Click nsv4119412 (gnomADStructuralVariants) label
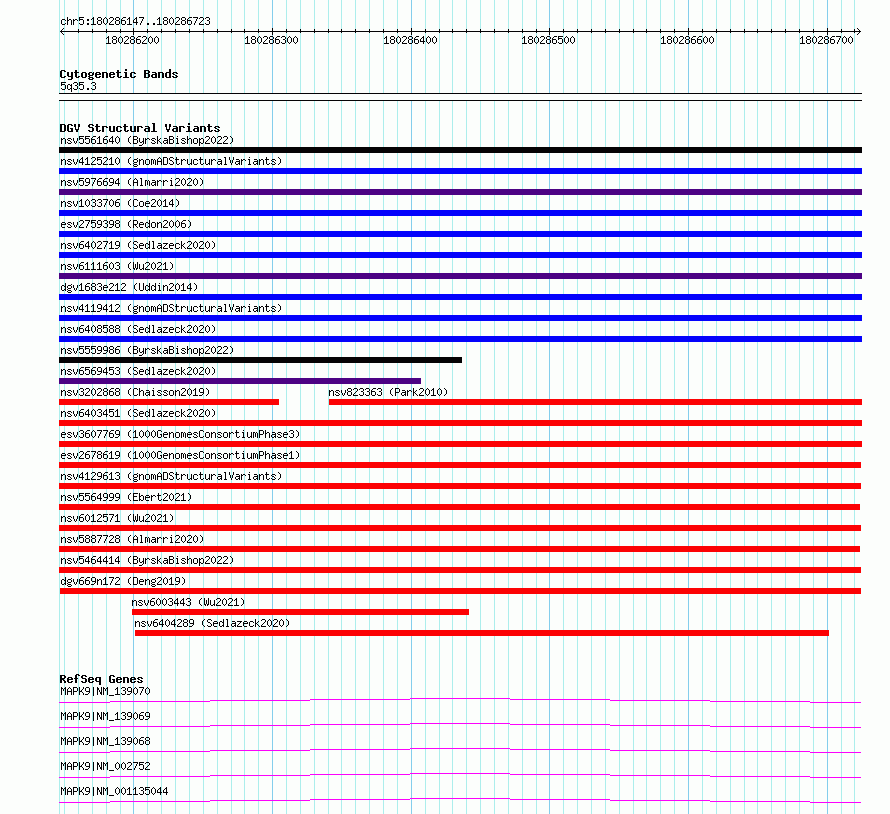The width and height of the screenshot is (890, 814). coord(171,308)
